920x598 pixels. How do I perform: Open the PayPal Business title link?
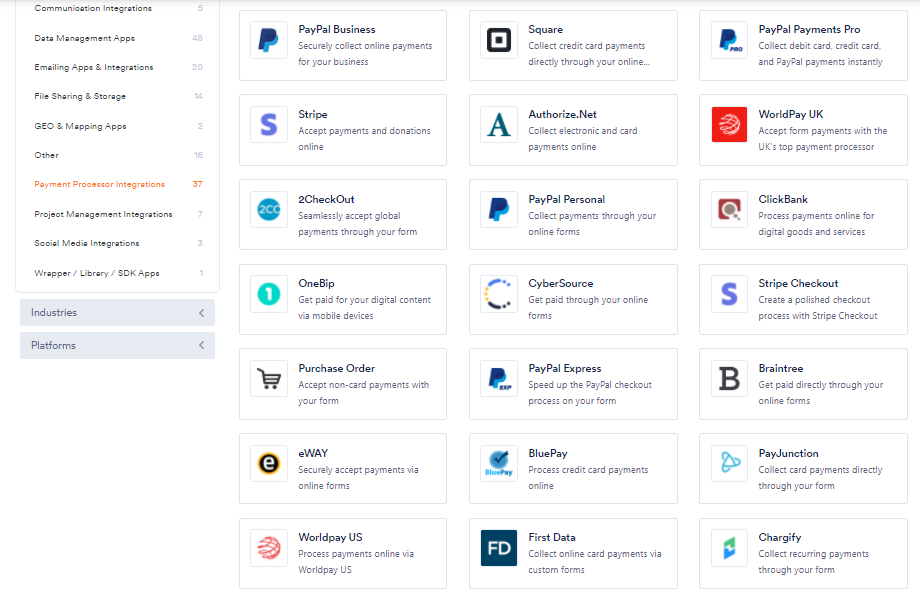337,29
